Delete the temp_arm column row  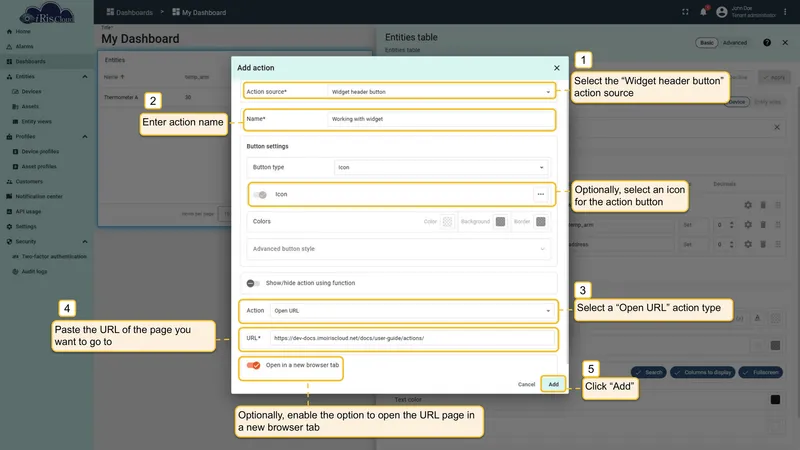point(763,224)
